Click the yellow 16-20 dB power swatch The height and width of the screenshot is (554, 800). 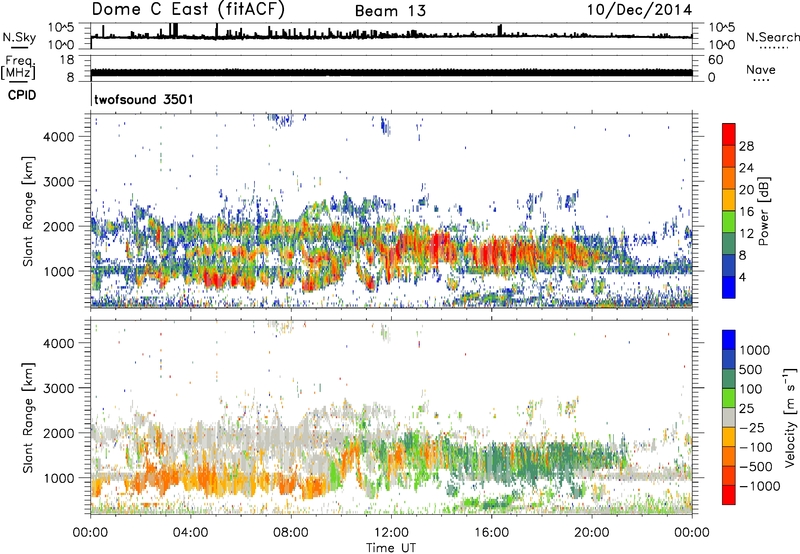point(729,200)
